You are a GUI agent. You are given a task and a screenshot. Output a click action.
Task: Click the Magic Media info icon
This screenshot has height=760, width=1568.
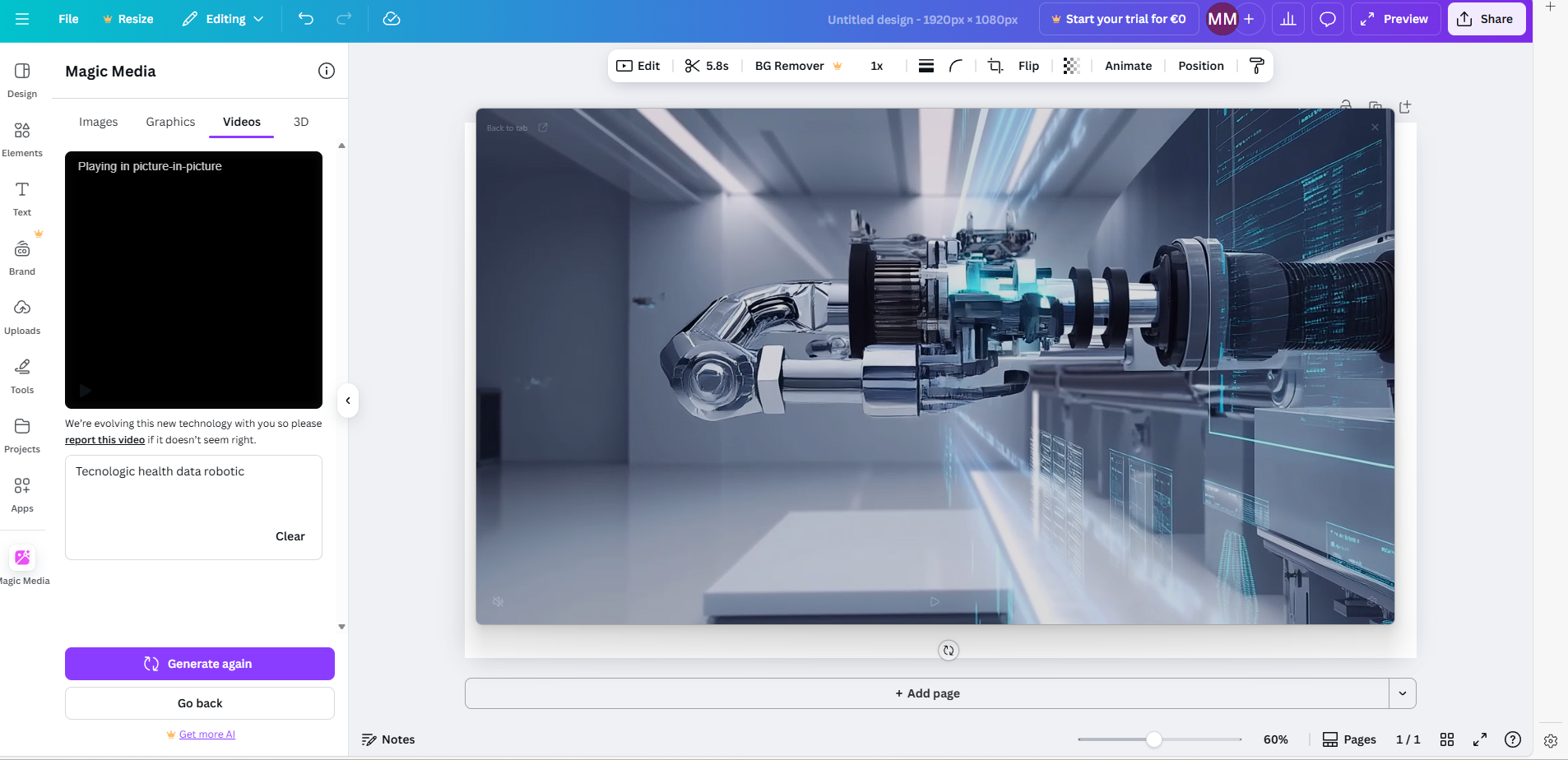[327, 71]
